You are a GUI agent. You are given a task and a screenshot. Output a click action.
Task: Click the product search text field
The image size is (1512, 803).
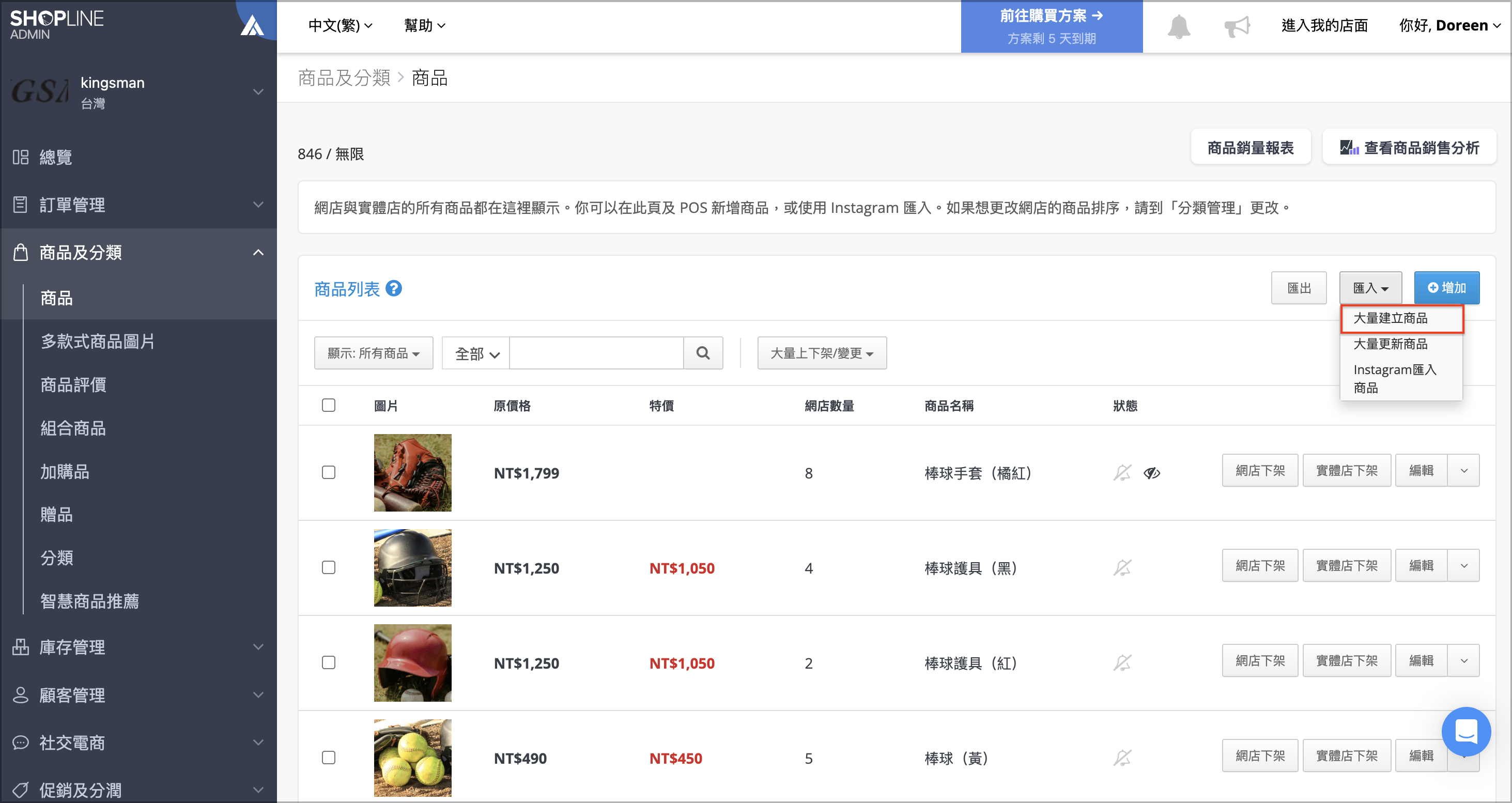coord(596,353)
